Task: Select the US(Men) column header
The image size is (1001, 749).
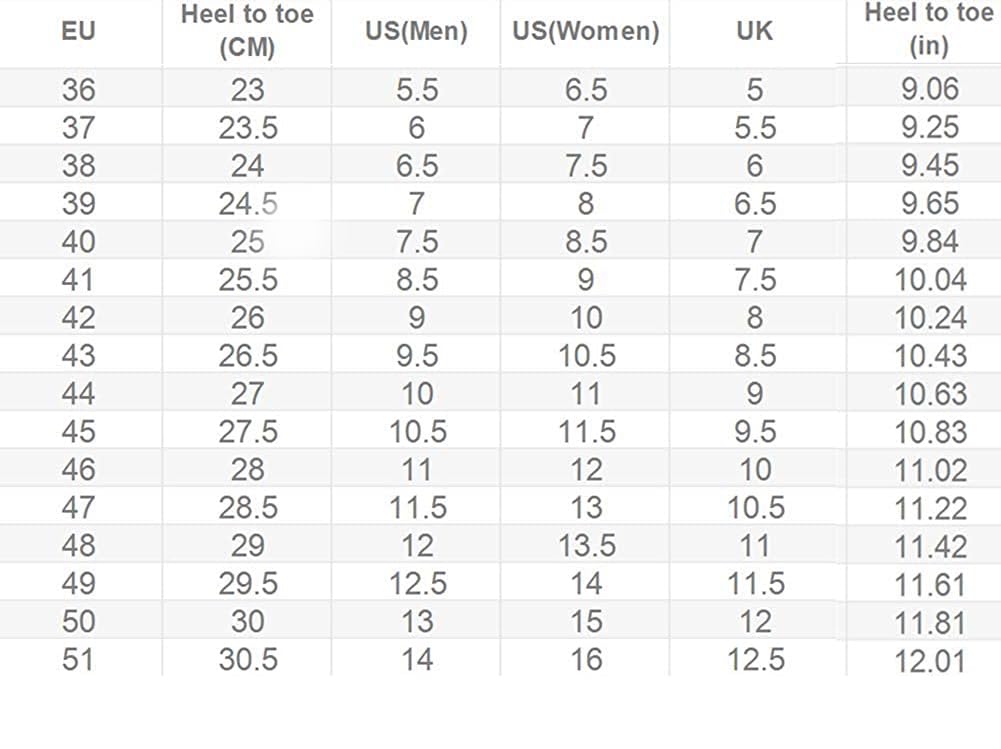Action: tap(416, 31)
